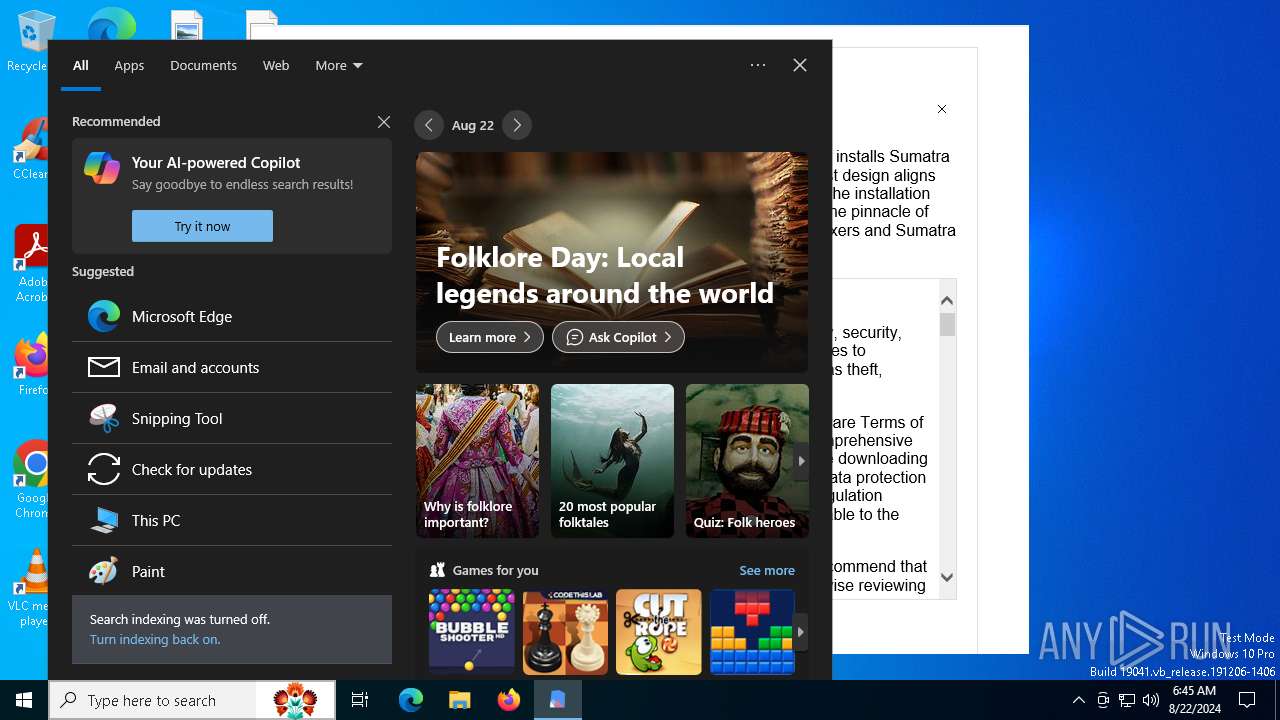Click the taskbar clock showing 6:45 AM

pos(1193,700)
